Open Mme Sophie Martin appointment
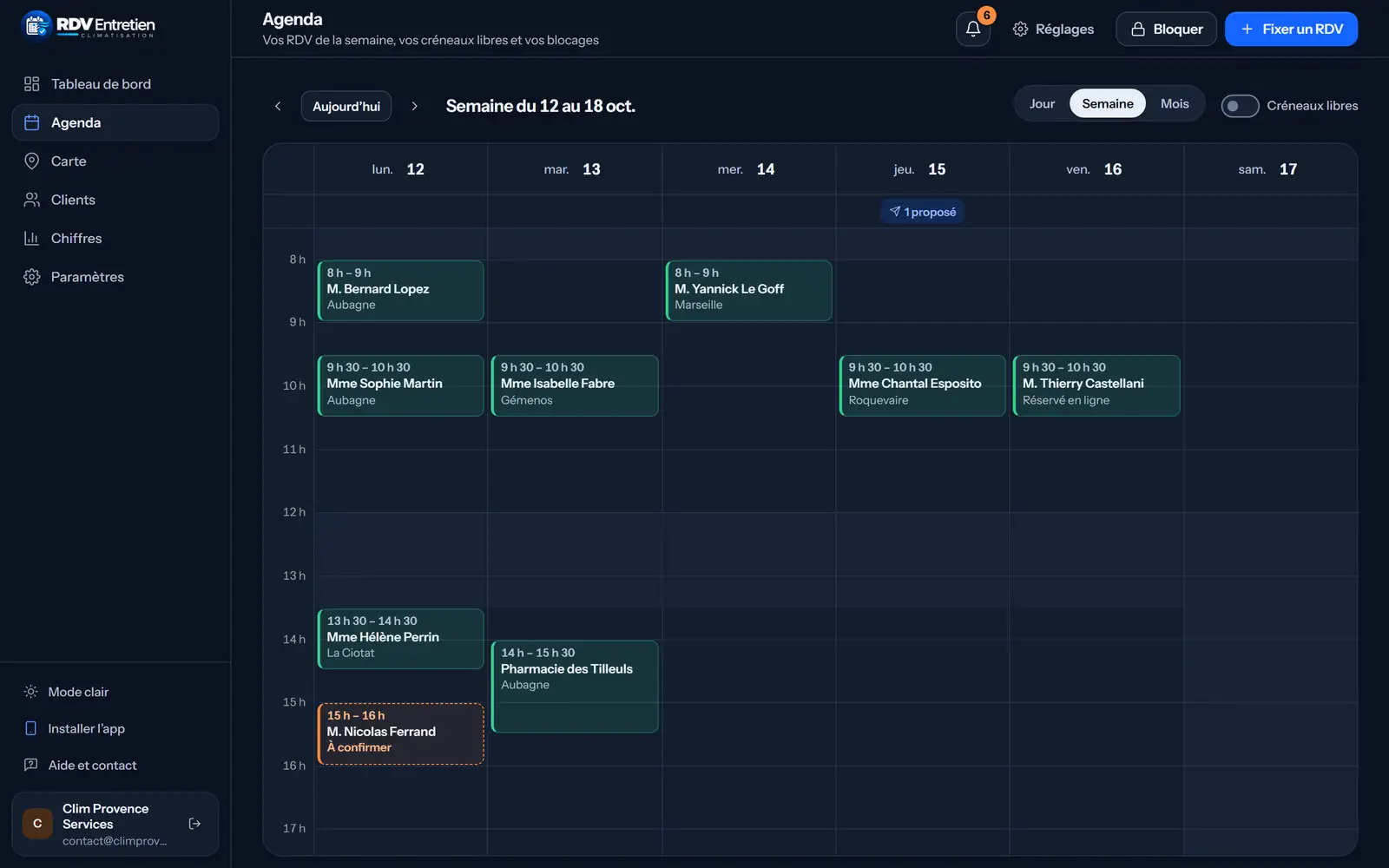Screen dimensions: 1389x868 [x=400, y=385]
